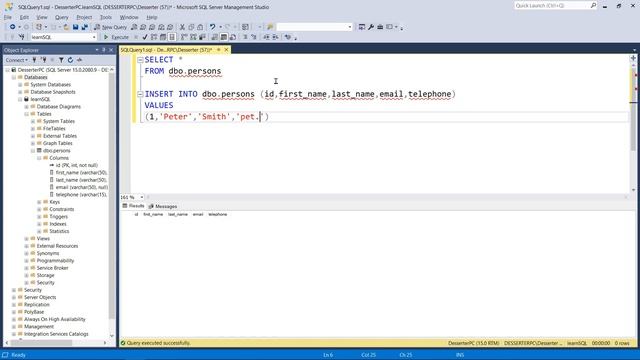Screen dimensions: 640x360
Task: Toggle Include Client Statistics
Action: 202,37
